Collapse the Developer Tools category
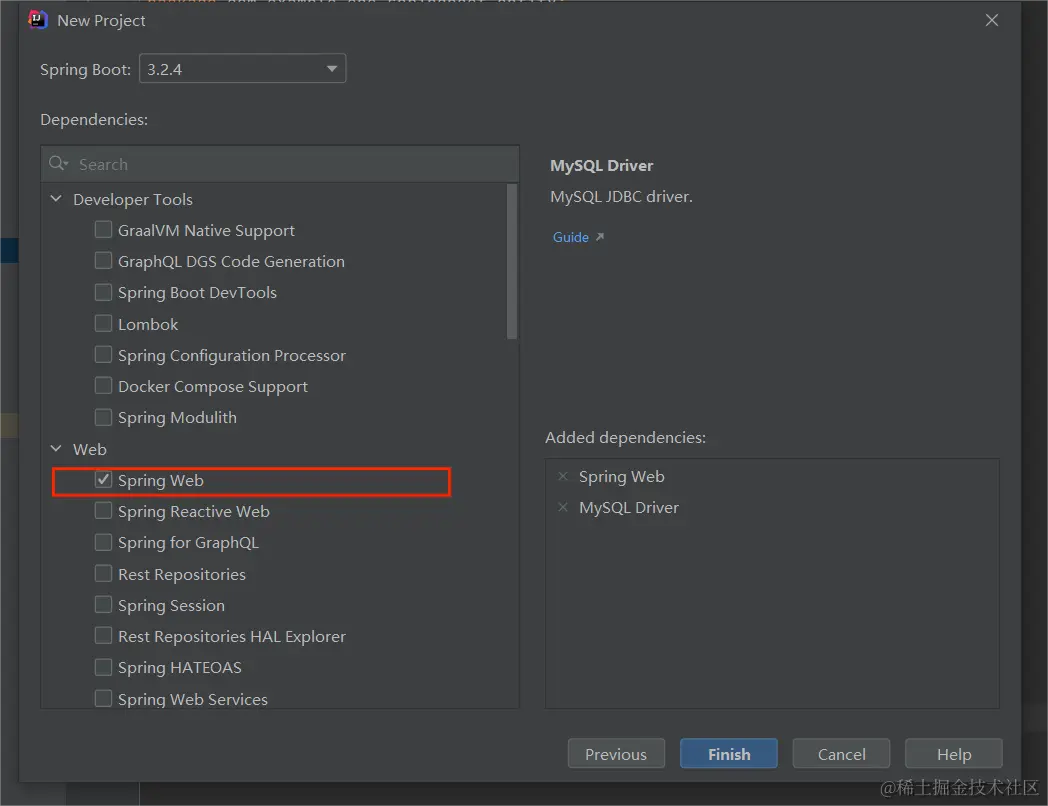1048x806 pixels. coord(56,198)
